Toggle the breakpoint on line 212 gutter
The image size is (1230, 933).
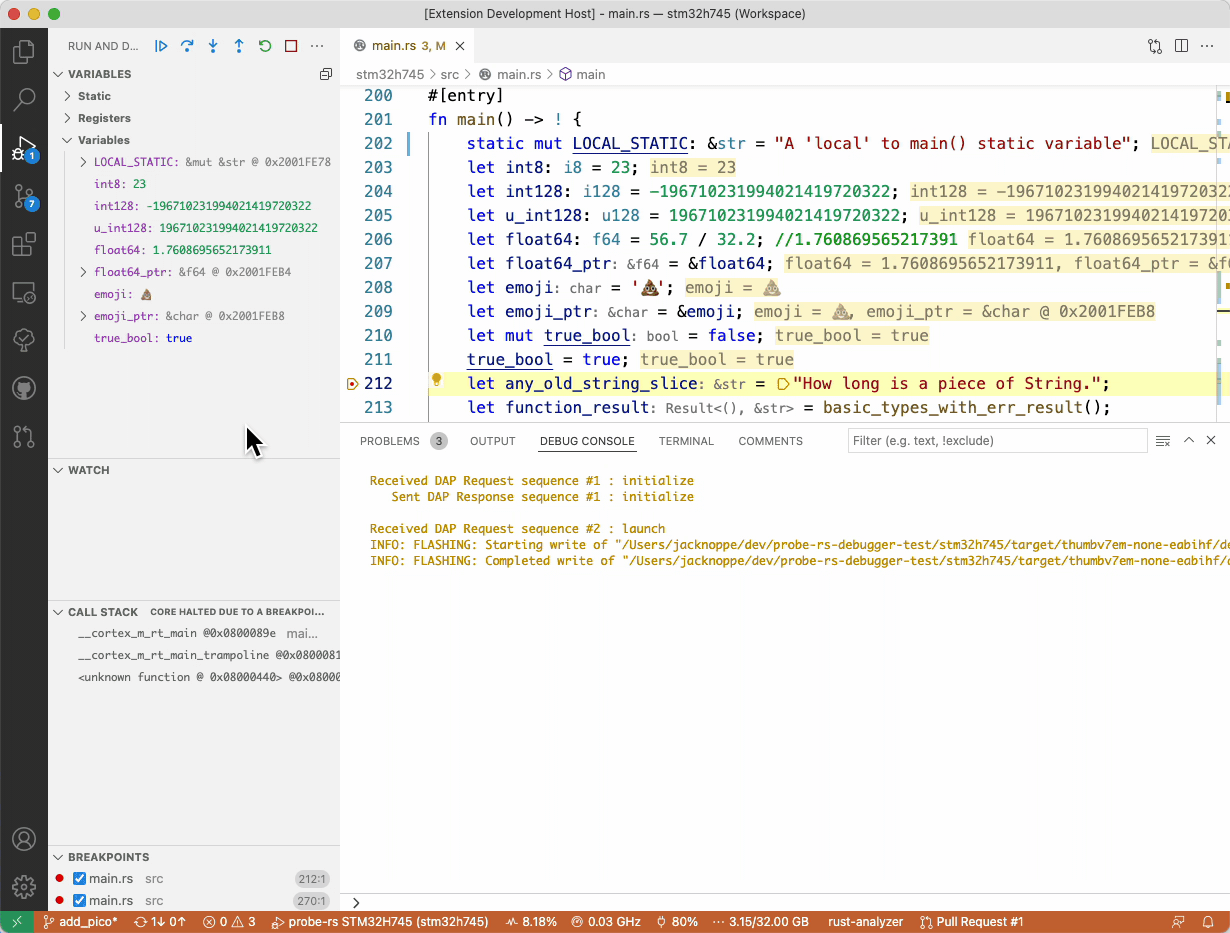pyautogui.click(x=352, y=384)
